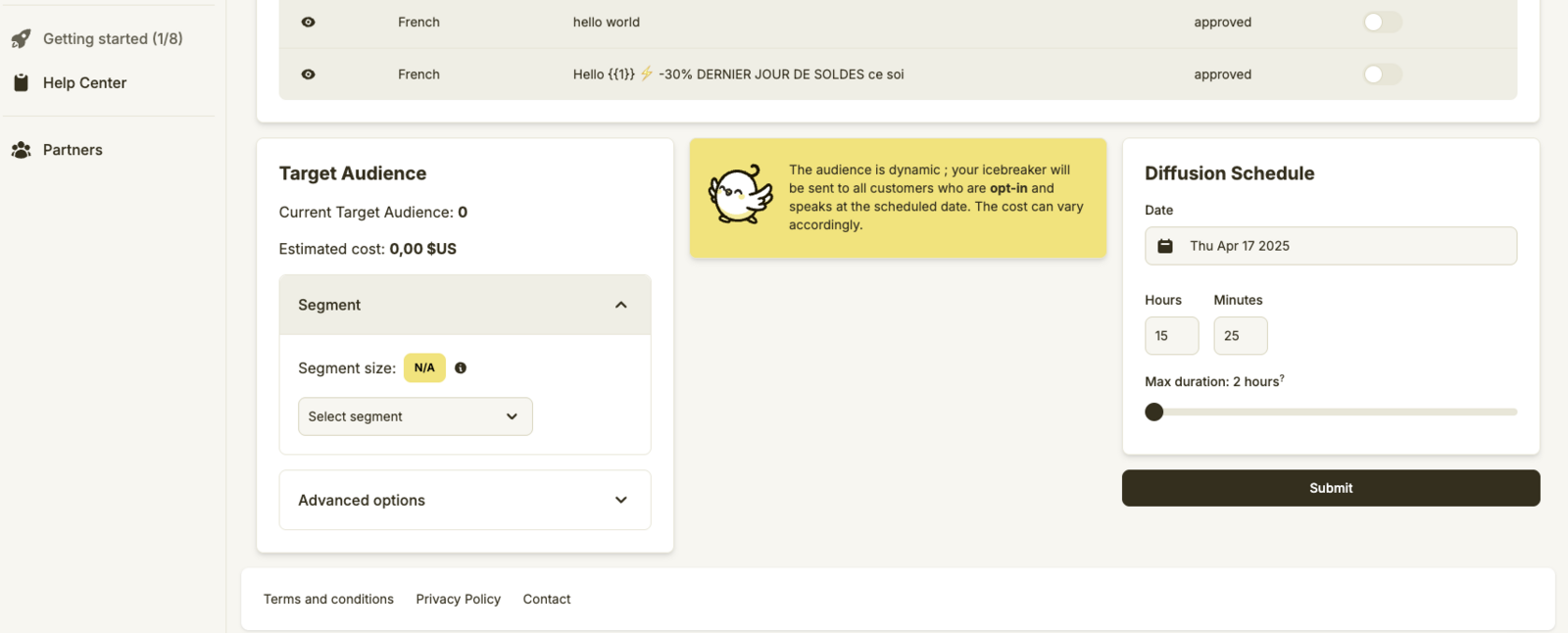The height and width of the screenshot is (633, 1568).
Task: Click the calendar icon in Date field
Action: click(x=1165, y=246)
